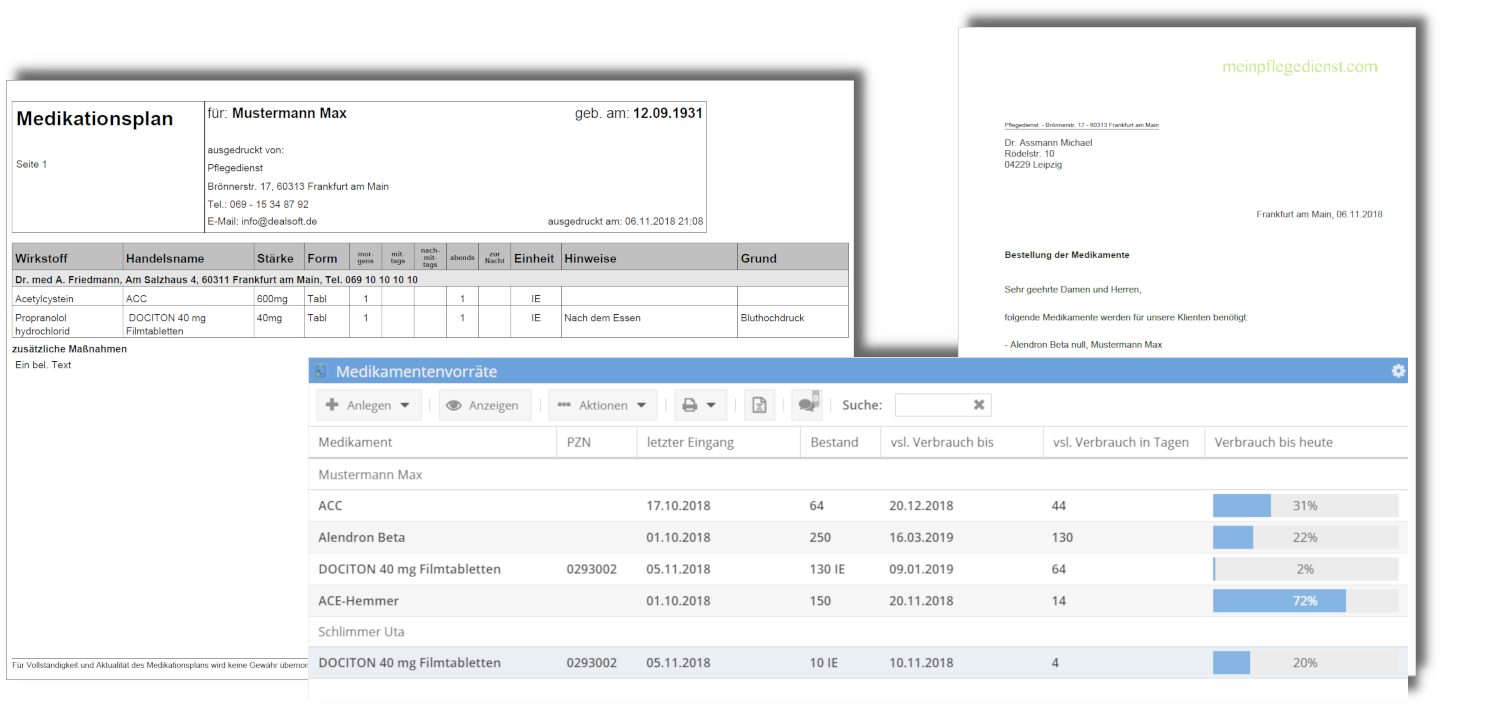
Task: Collapse the Mustermann Max group row
Action: tap(372, 473)
